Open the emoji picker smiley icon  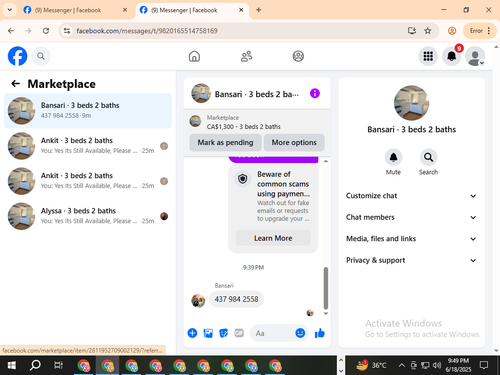click(300, 333)
